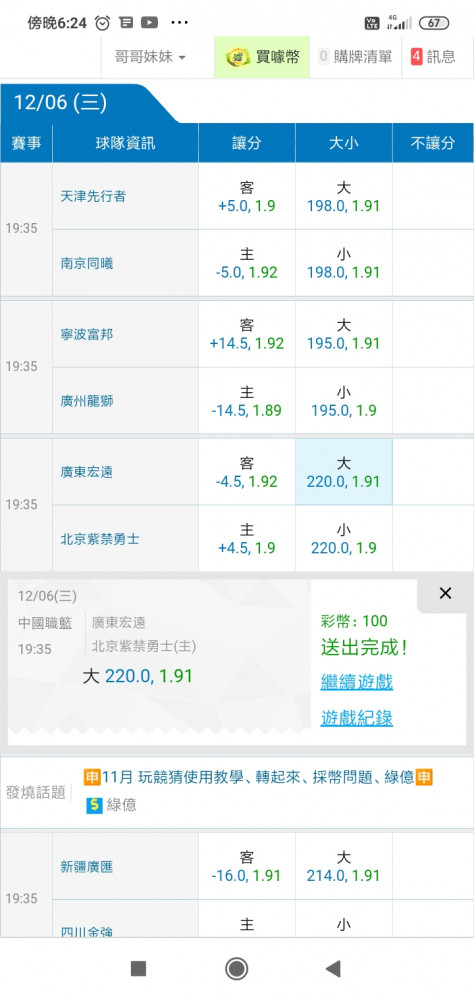Viewport: 474px width, 1000px height.
Task: Tap the Android home circle button
Action: (x=237, y=969)
